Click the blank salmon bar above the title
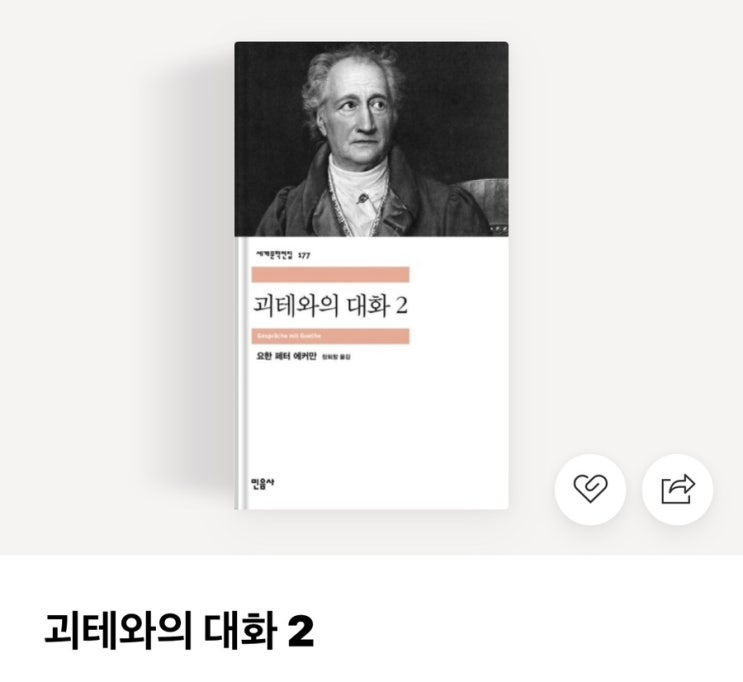 click(330, 275)
